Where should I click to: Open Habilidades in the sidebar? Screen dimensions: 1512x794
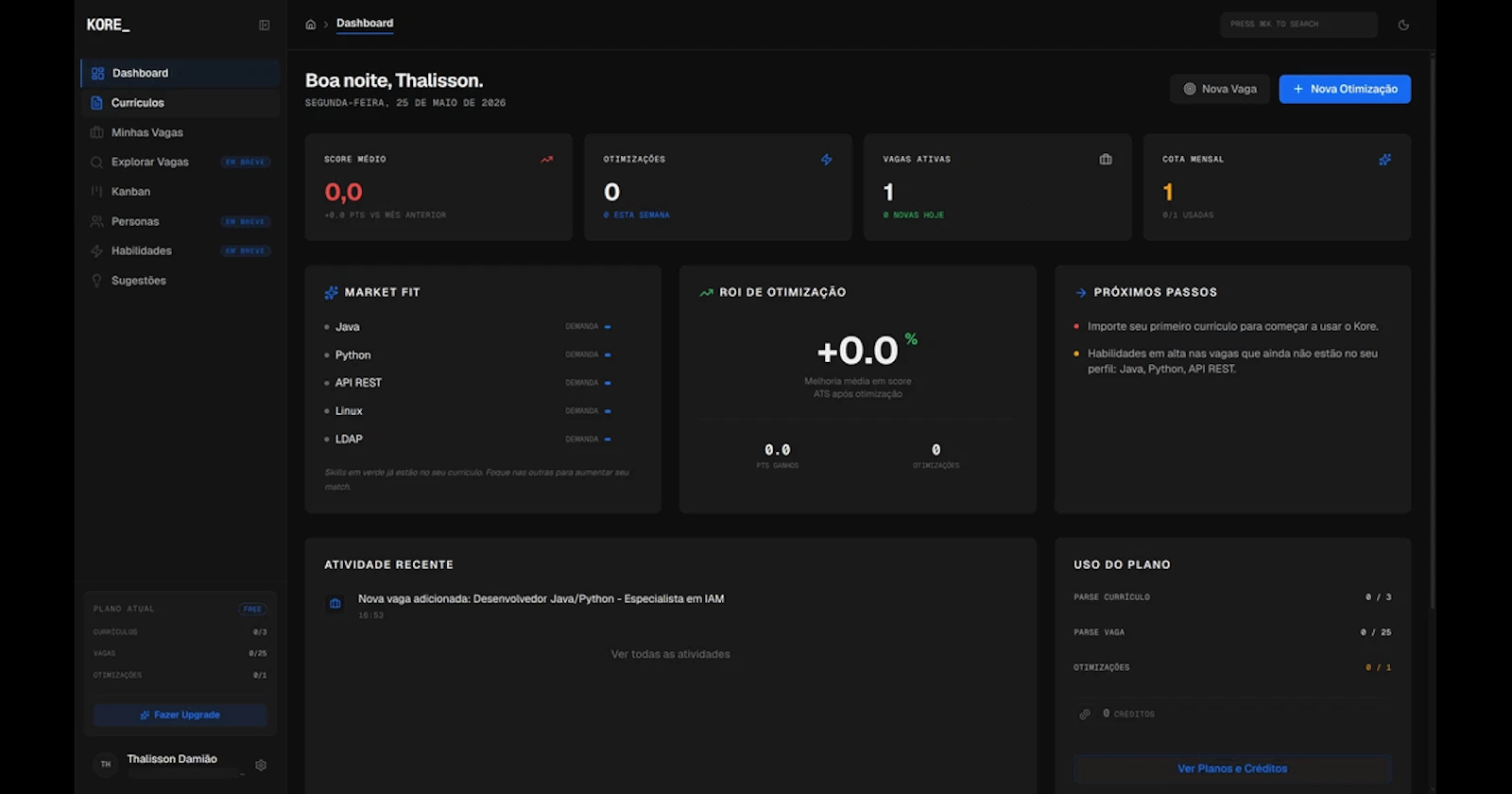point(180,251)
